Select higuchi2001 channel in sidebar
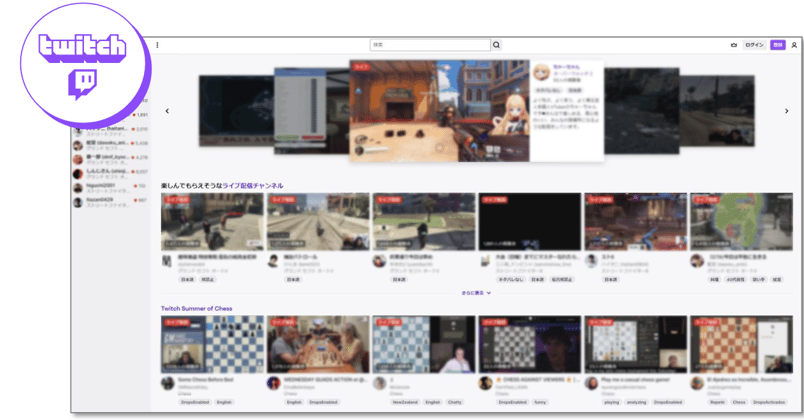This screenshot has width=804, height=420. 110,188
